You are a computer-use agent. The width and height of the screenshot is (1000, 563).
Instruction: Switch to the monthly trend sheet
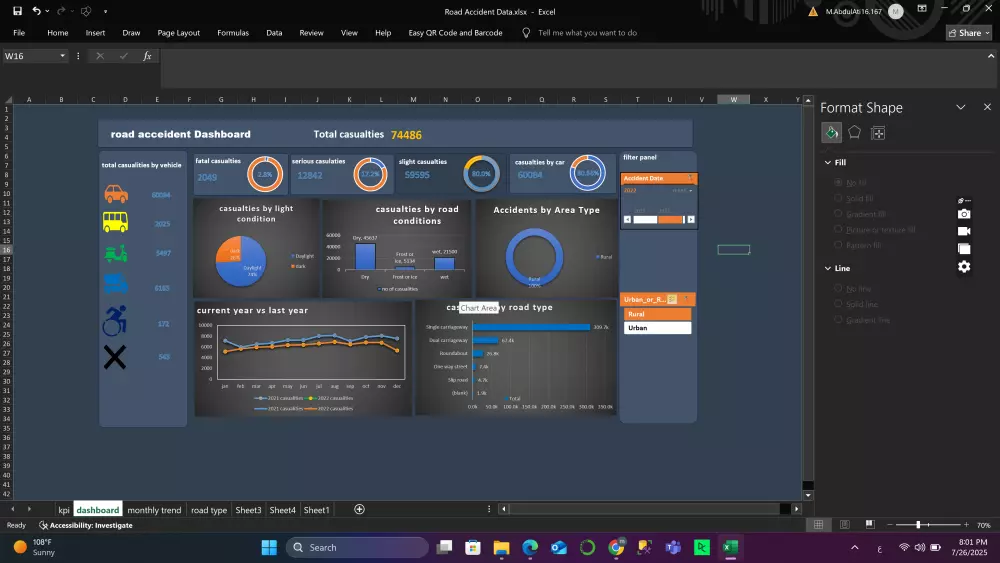tap(154, 509)
